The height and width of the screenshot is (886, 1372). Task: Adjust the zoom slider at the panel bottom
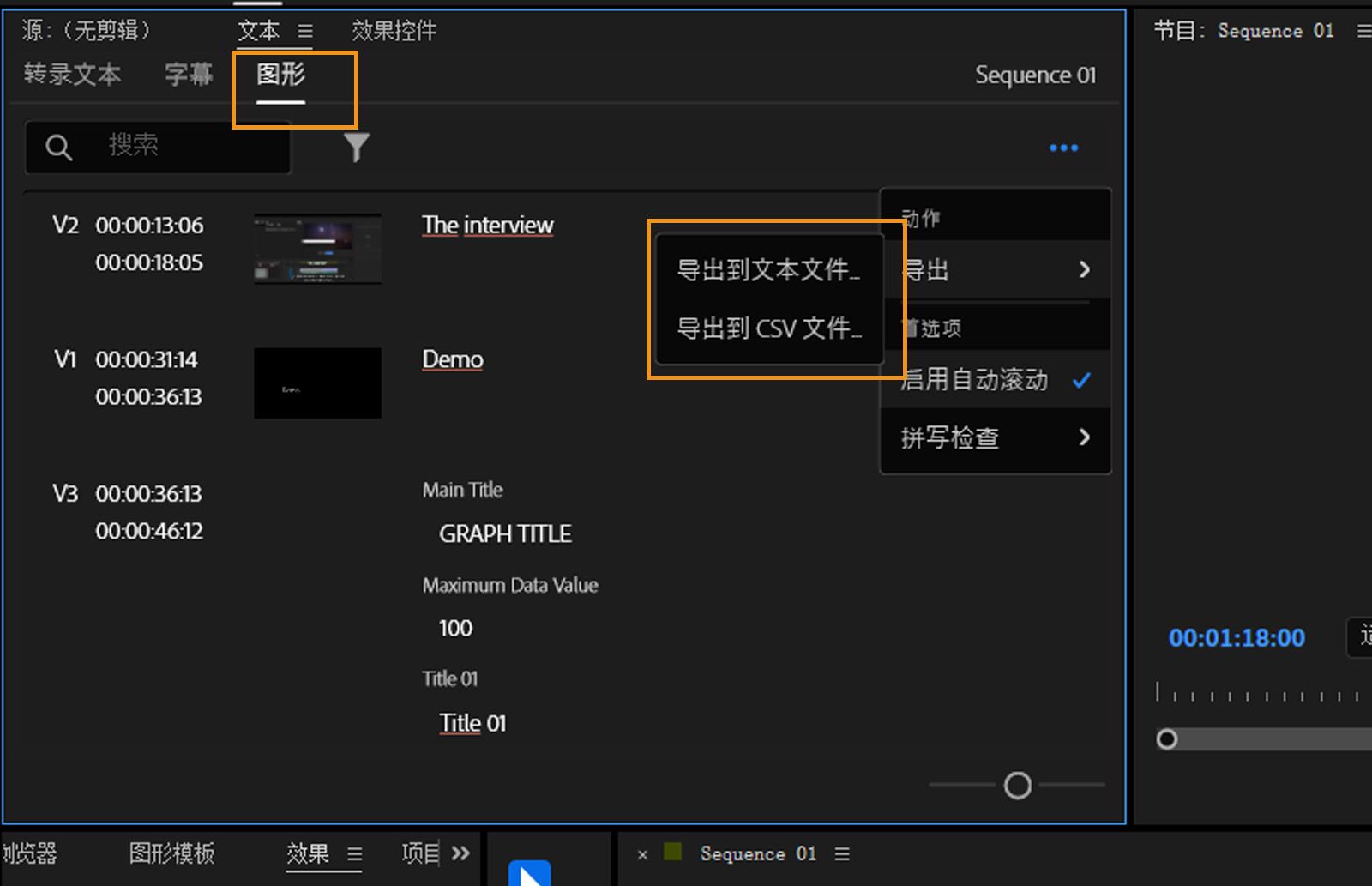coord(1017,785)
